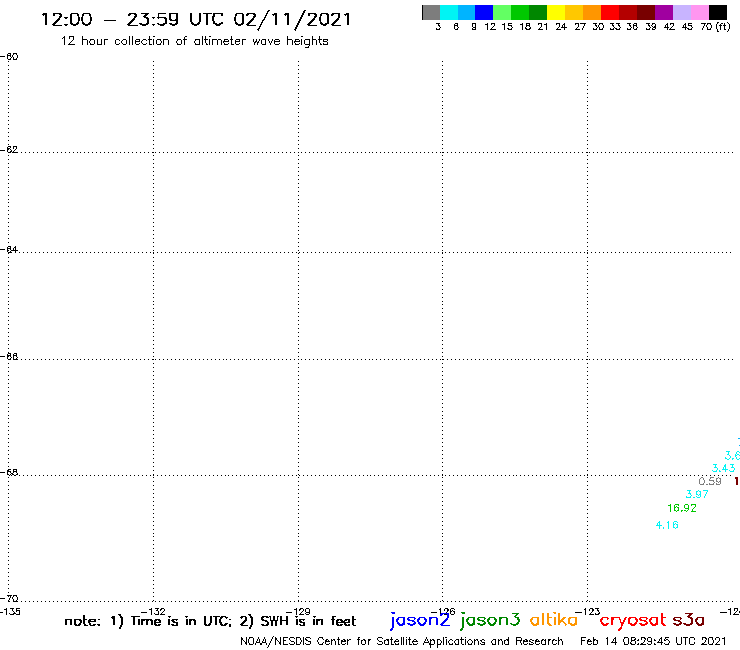Image resolution: width=740 pixels, height=650 pixels.
Task: Click the latitude label -64
Action: pos(9,249)
